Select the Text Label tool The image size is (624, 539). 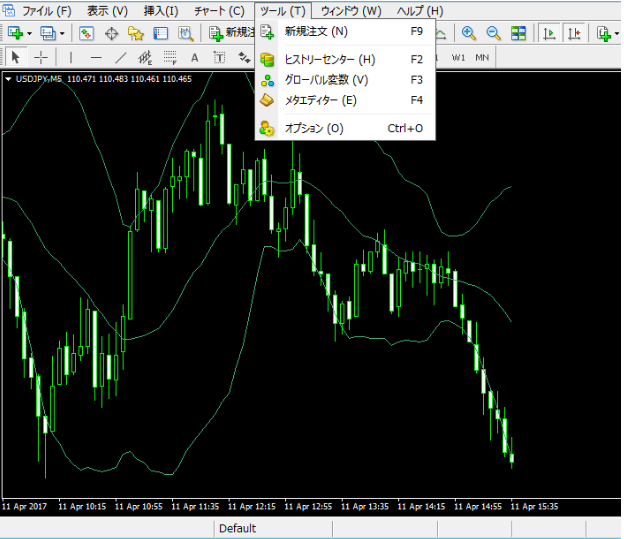(219, 58)
